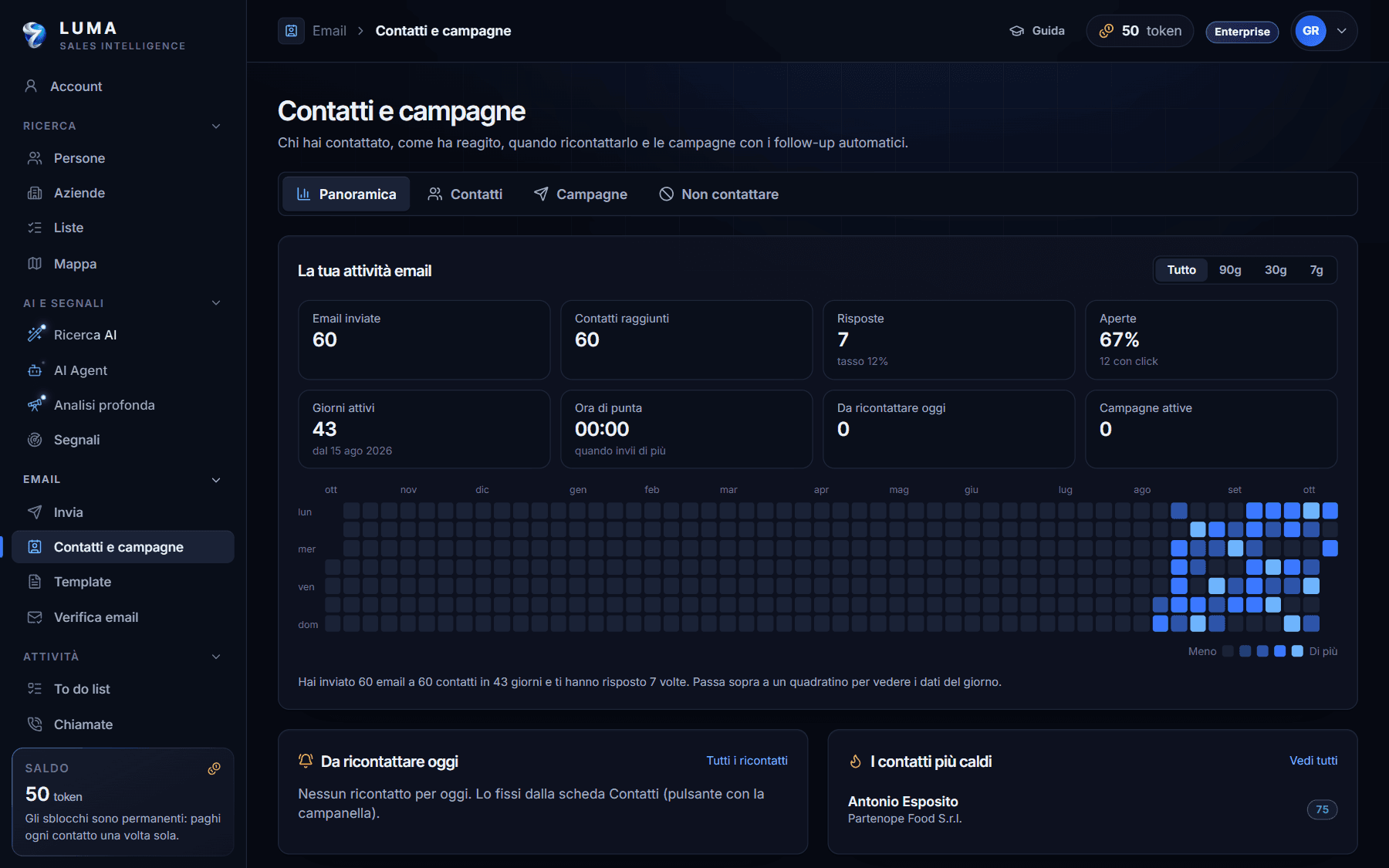
Task: Select the 90g time range
Action: tap(1230, 270)
